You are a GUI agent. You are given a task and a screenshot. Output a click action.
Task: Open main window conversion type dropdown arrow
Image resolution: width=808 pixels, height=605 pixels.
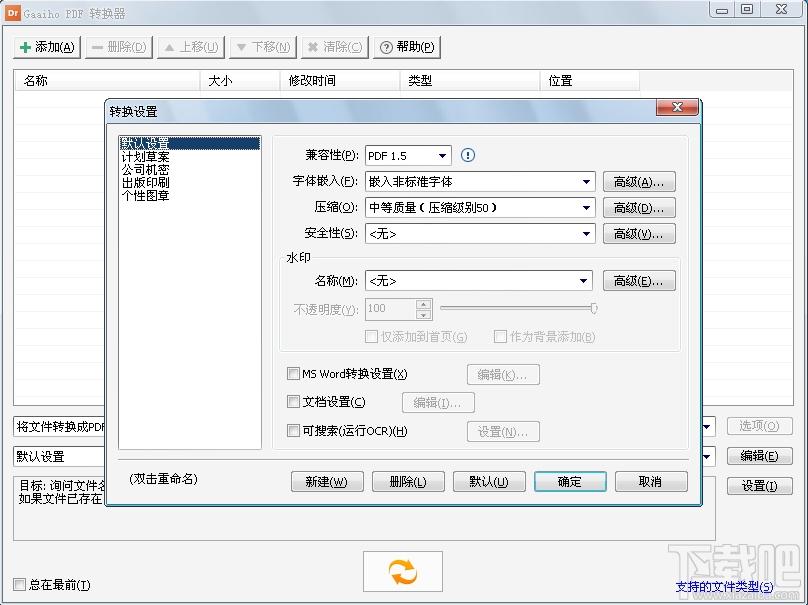pyautogui.click(x=707, y=427)
